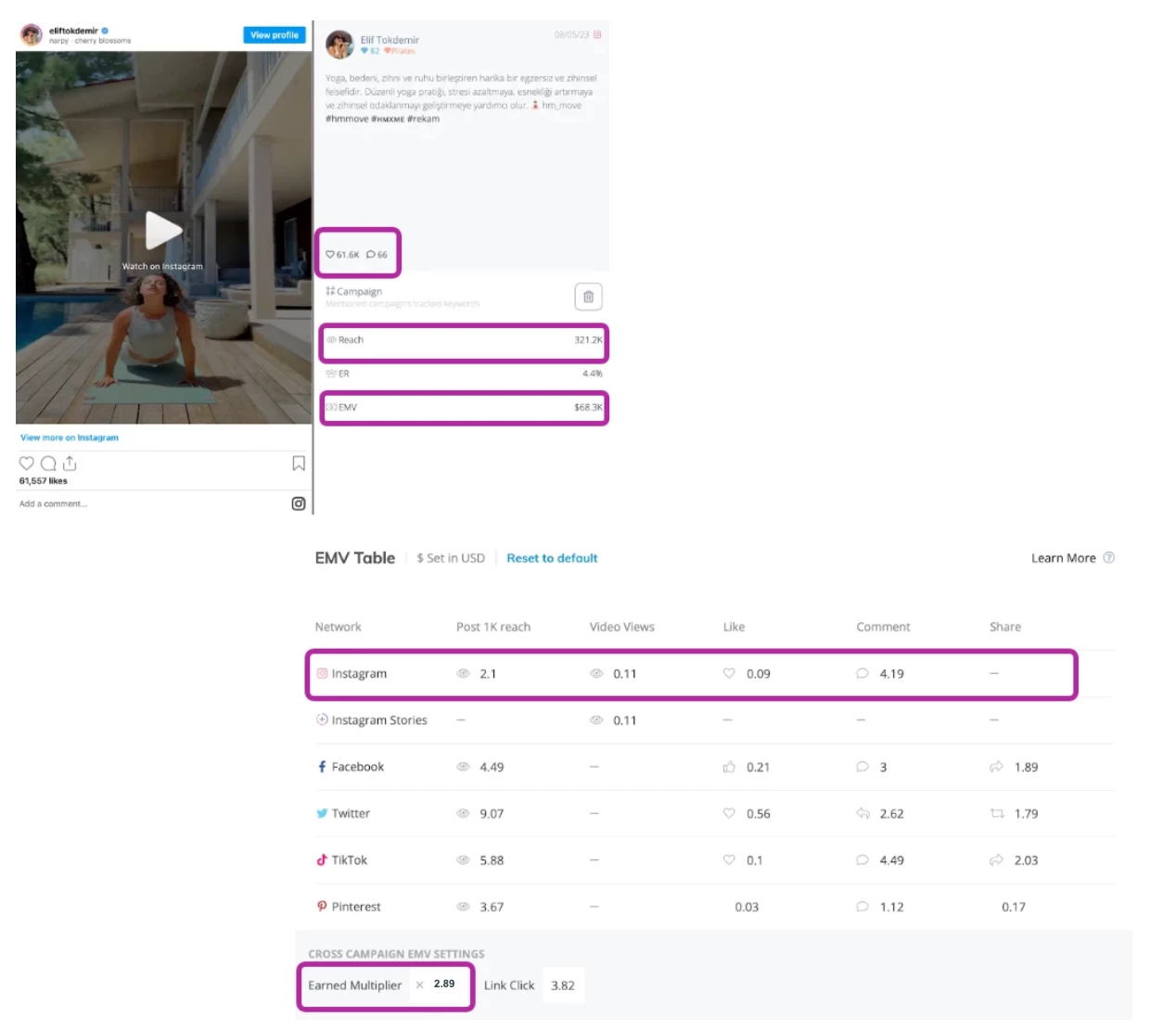Click the Instagram network logo icon
The height and width of the screenshot is (1029, 1176).
[x=322, y=673]
